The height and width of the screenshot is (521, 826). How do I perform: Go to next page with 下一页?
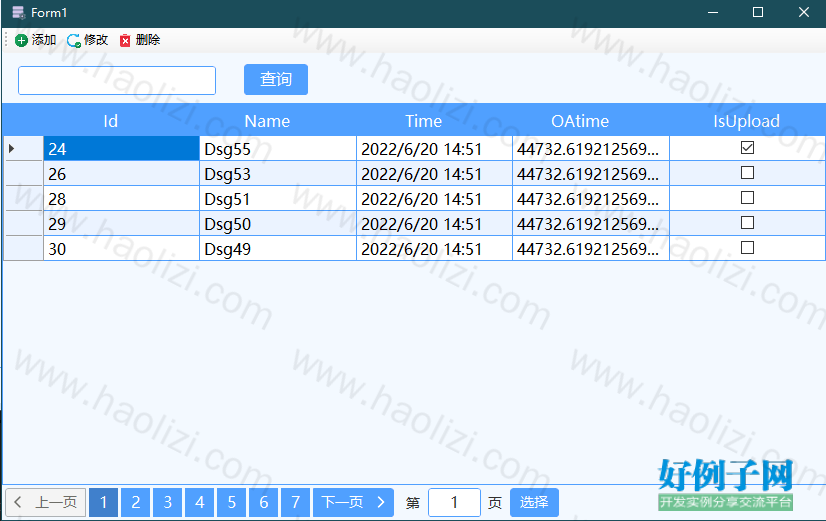pyautogui.click(x=353, y=503)
